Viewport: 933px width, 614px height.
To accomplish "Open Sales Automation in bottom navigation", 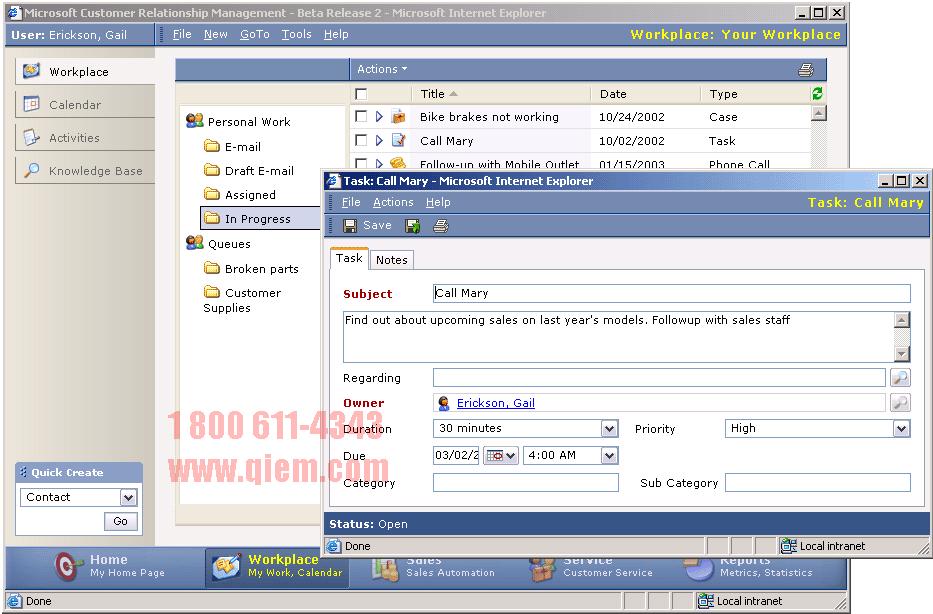I will click(434, 568).
